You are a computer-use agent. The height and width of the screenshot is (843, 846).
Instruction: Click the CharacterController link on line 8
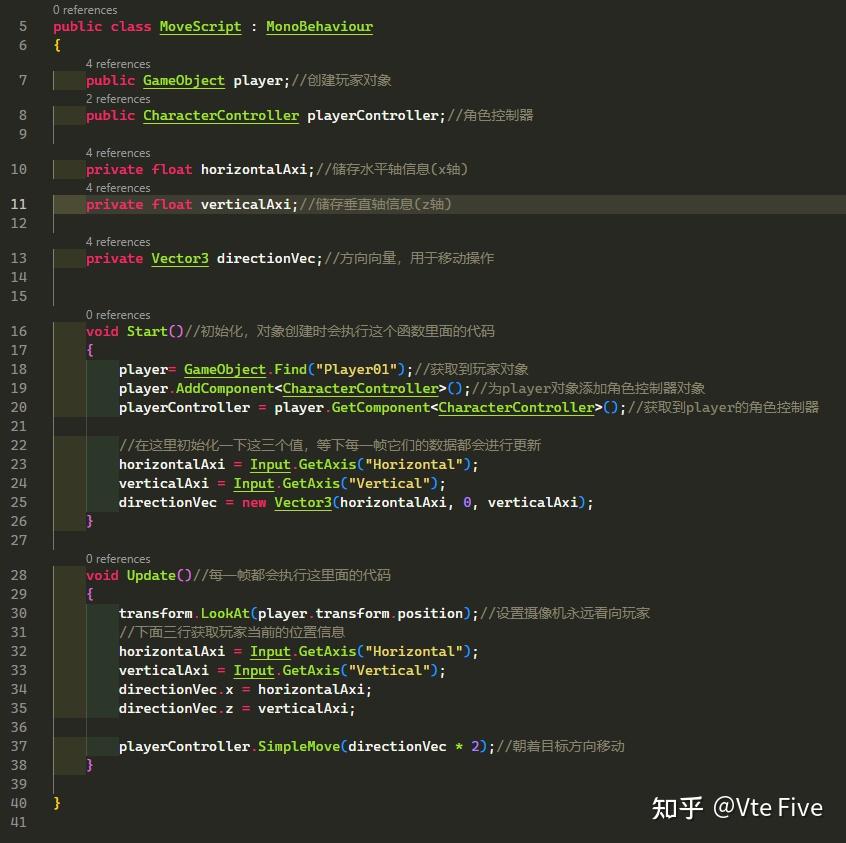222,115
